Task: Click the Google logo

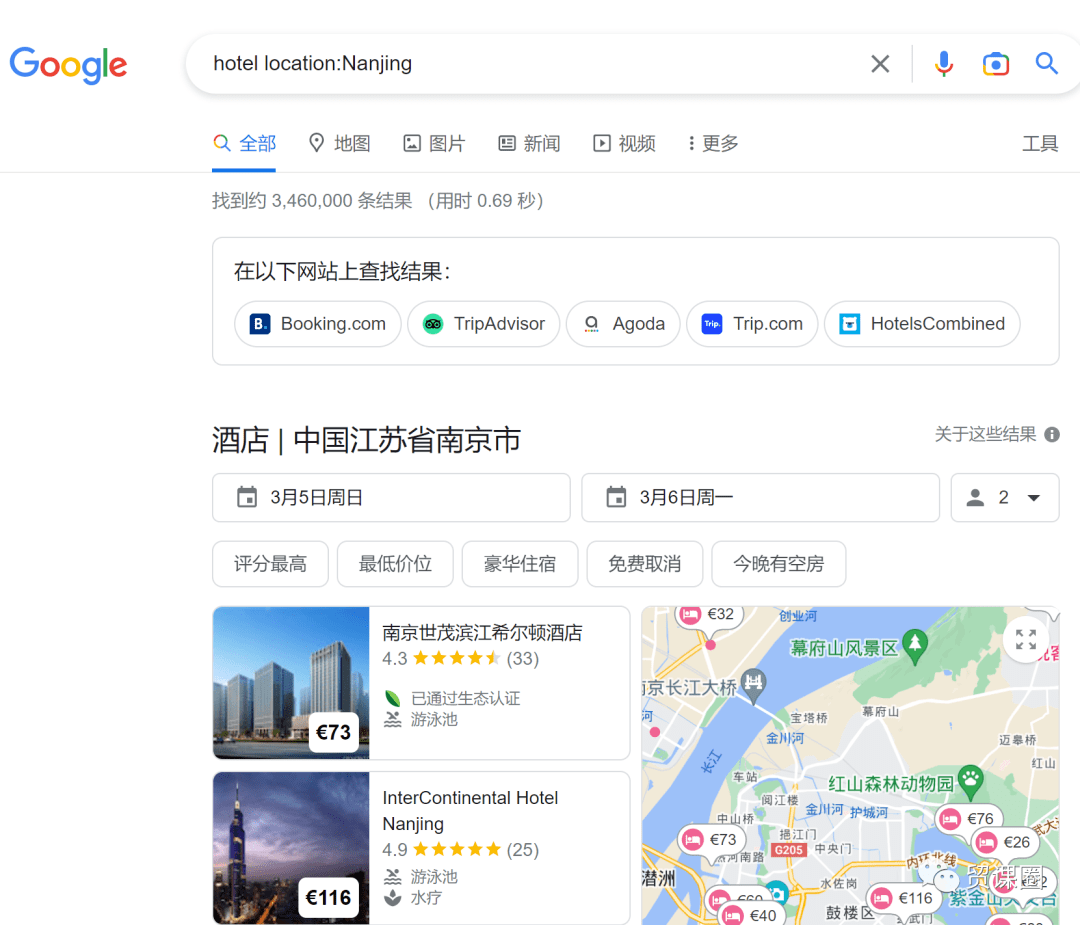Action: click(x=68, y=65)
